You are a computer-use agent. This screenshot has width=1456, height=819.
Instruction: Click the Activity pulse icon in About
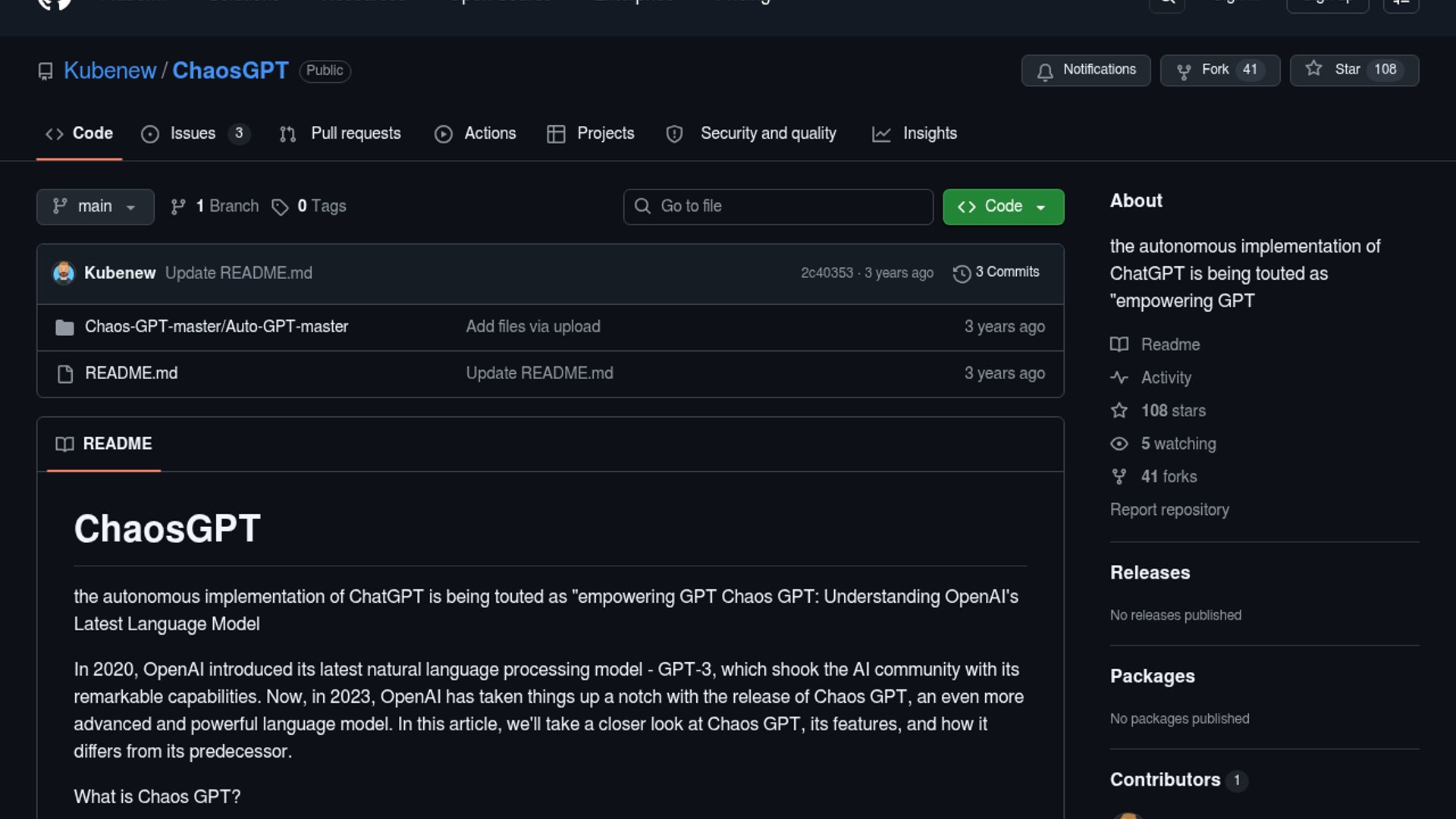pos(1119,378)
